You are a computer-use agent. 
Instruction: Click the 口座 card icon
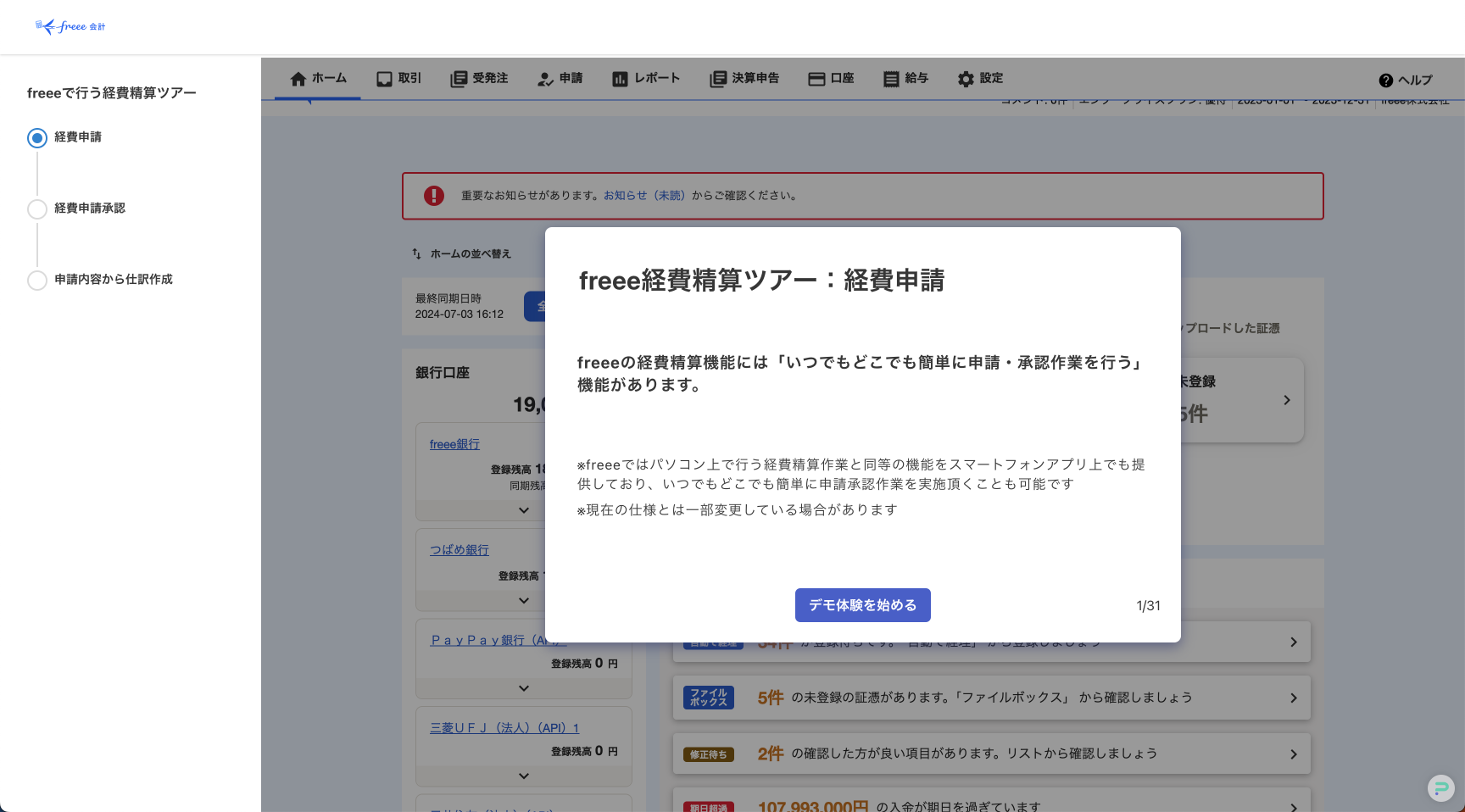click(816, 79)
